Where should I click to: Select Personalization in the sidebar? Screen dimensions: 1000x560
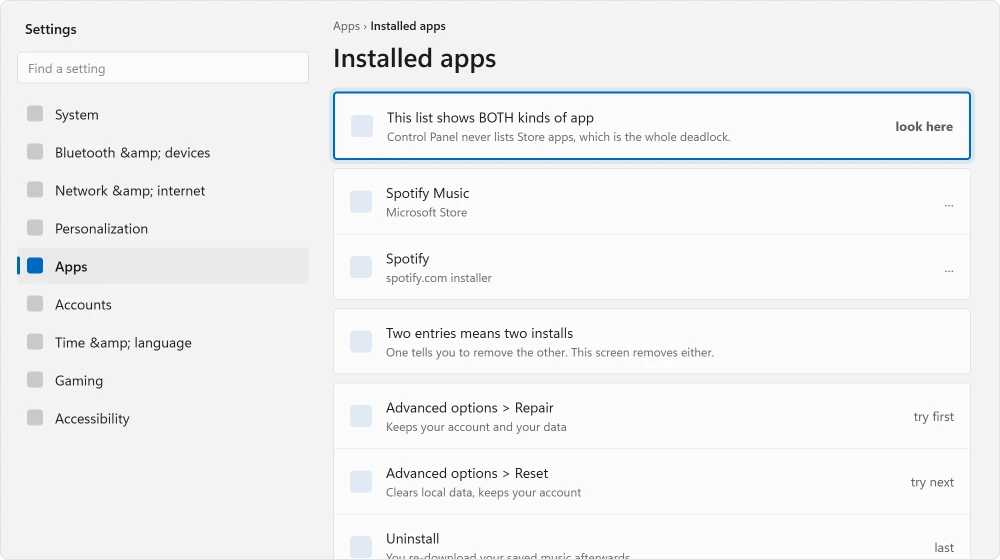click(163, 228)
